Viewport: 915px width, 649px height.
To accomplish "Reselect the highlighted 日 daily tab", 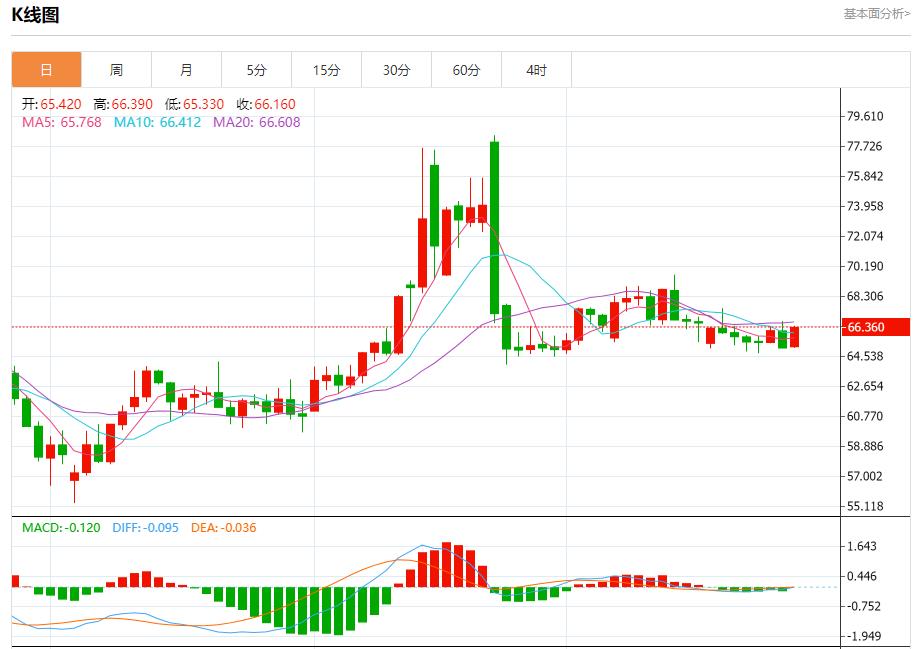I will coord(45,69).
